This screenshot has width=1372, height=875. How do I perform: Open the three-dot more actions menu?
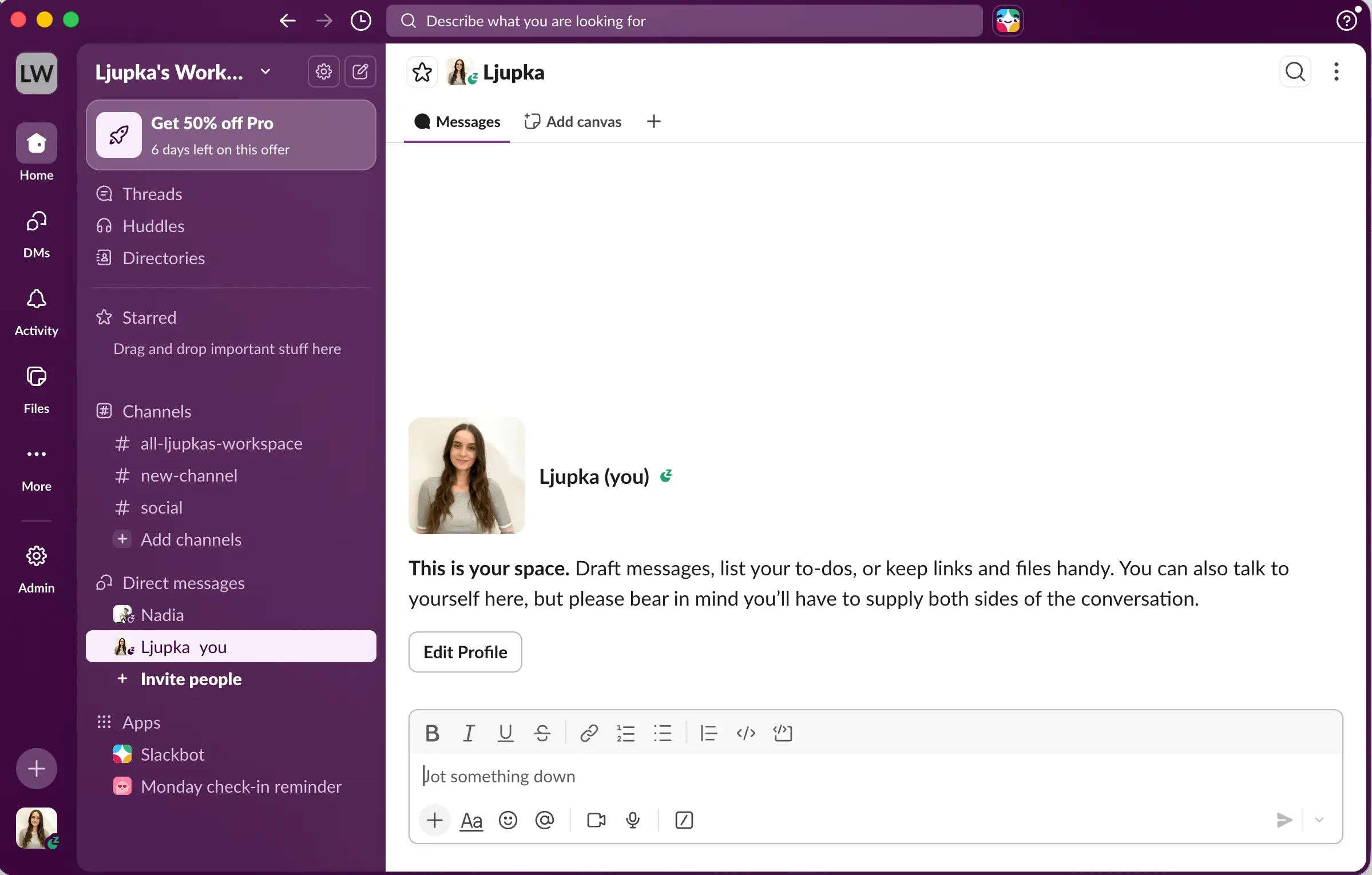1337,72
